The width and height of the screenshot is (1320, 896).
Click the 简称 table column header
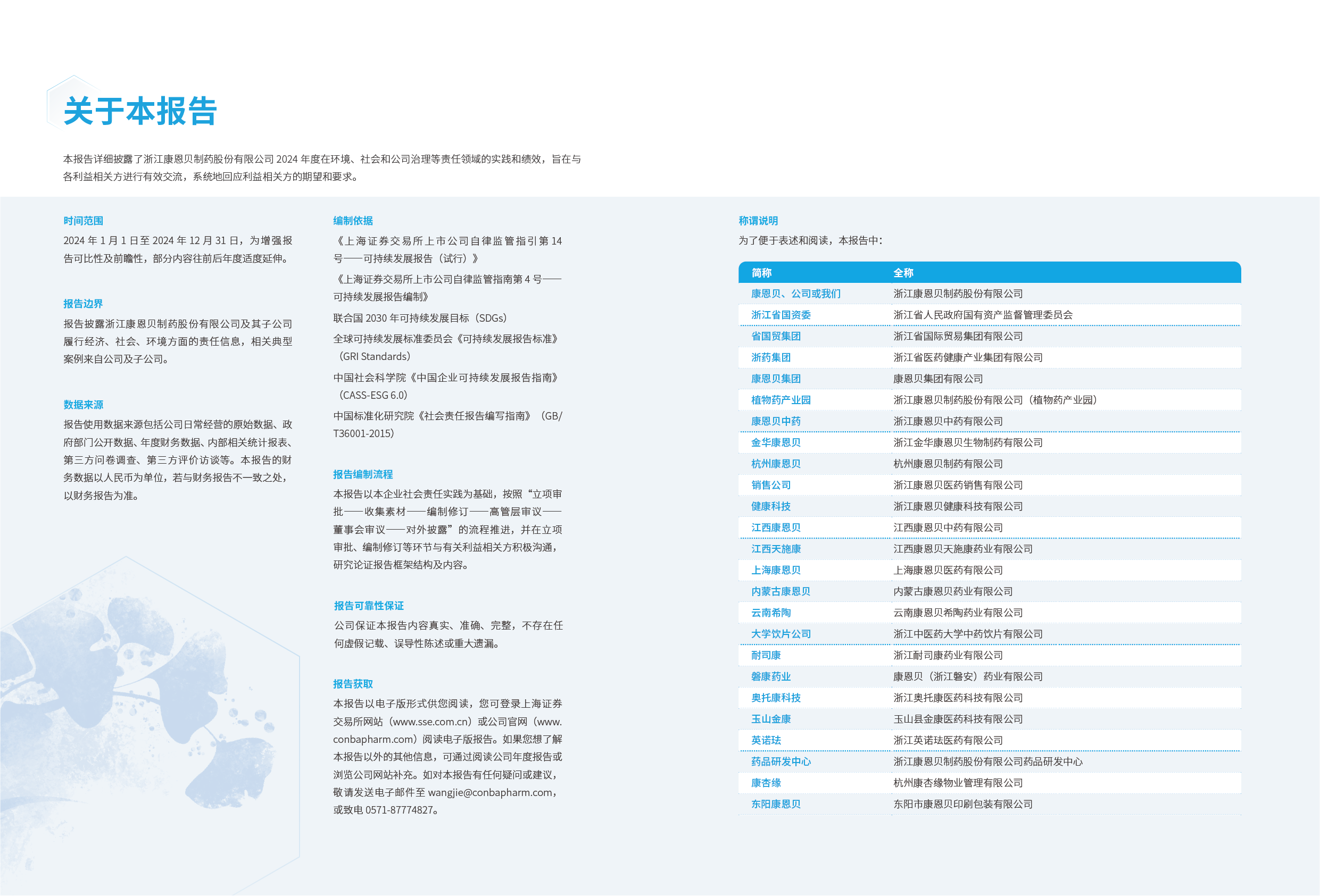[x=762, y=273]
